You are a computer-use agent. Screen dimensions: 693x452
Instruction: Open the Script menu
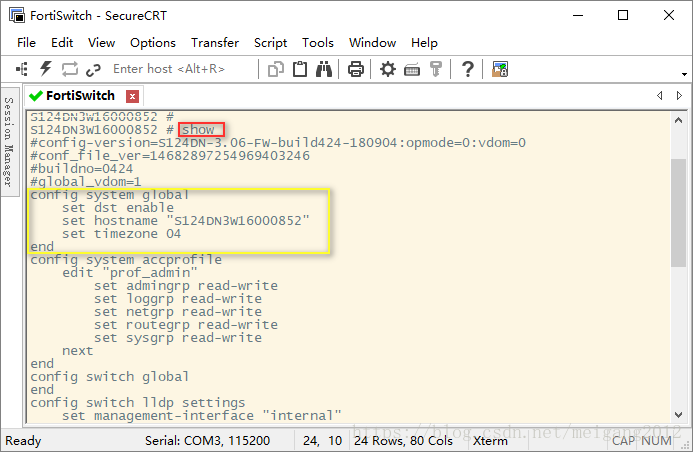[x=270, y=43]
